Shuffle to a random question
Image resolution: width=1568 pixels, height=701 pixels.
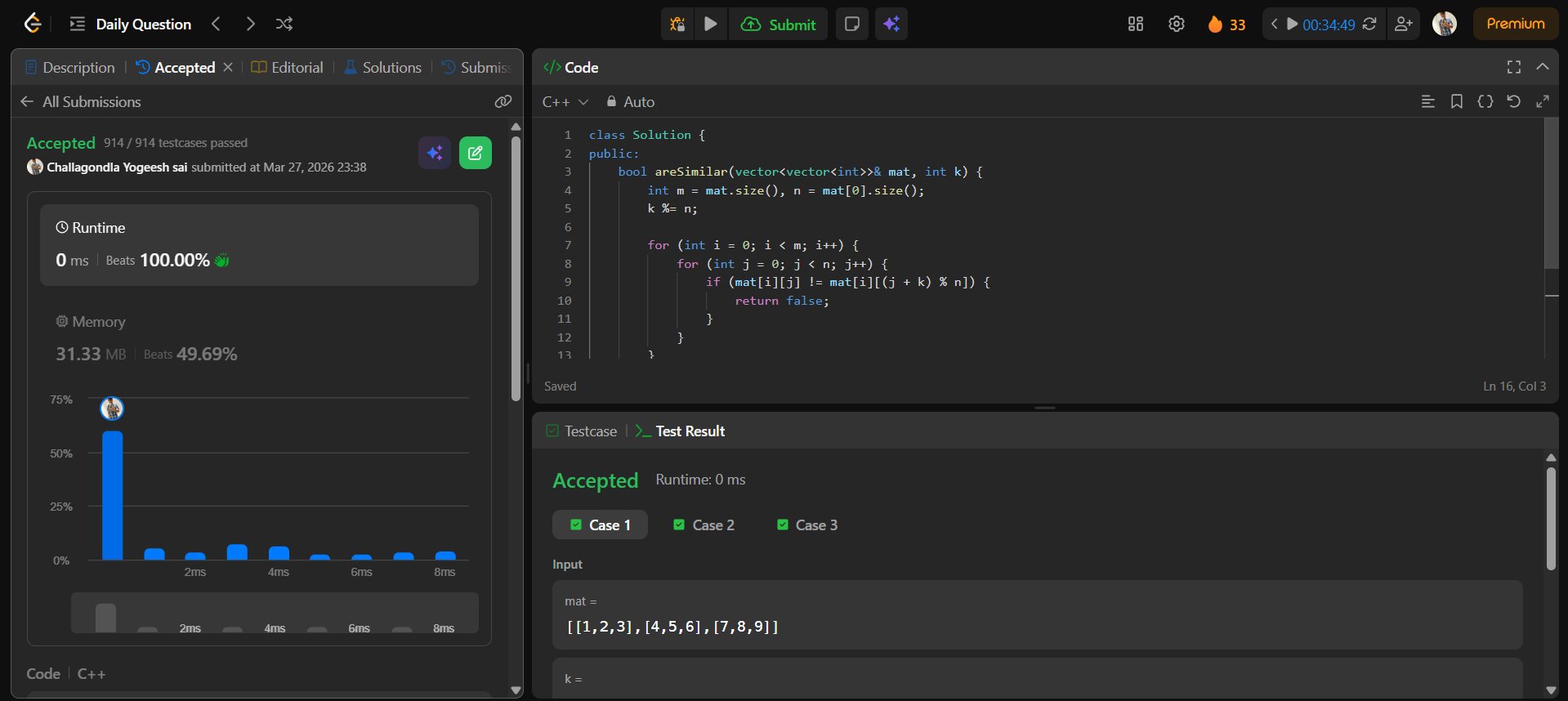coord(284,24)
